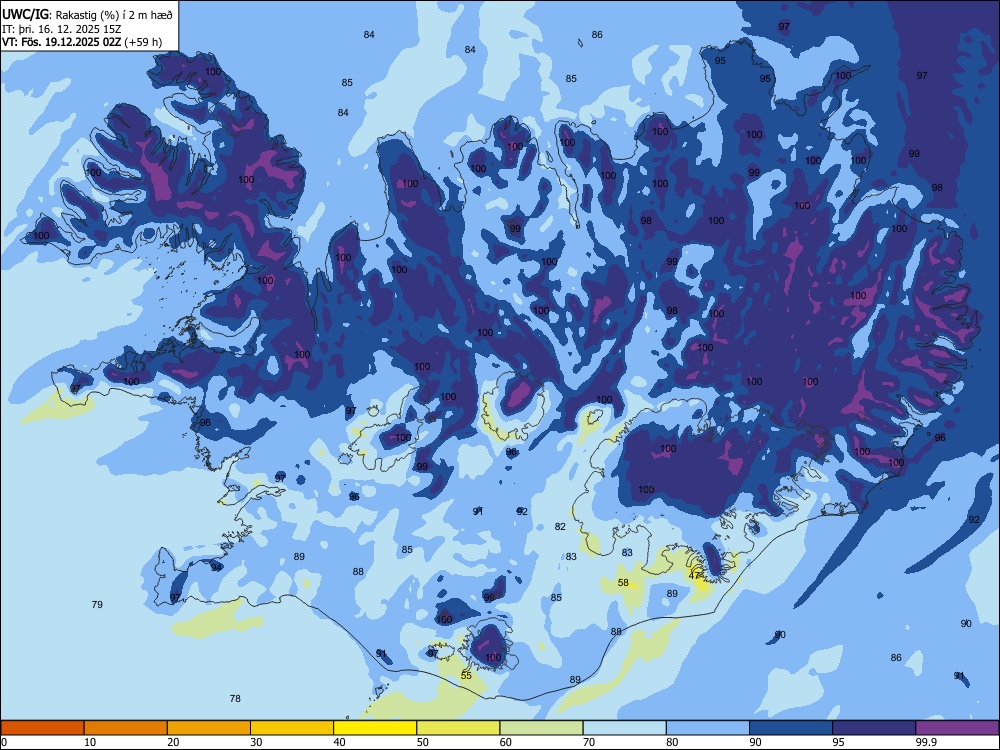Click the forecast offset '(+59 h)'
1000x750 pixels.
pos(143,42)
